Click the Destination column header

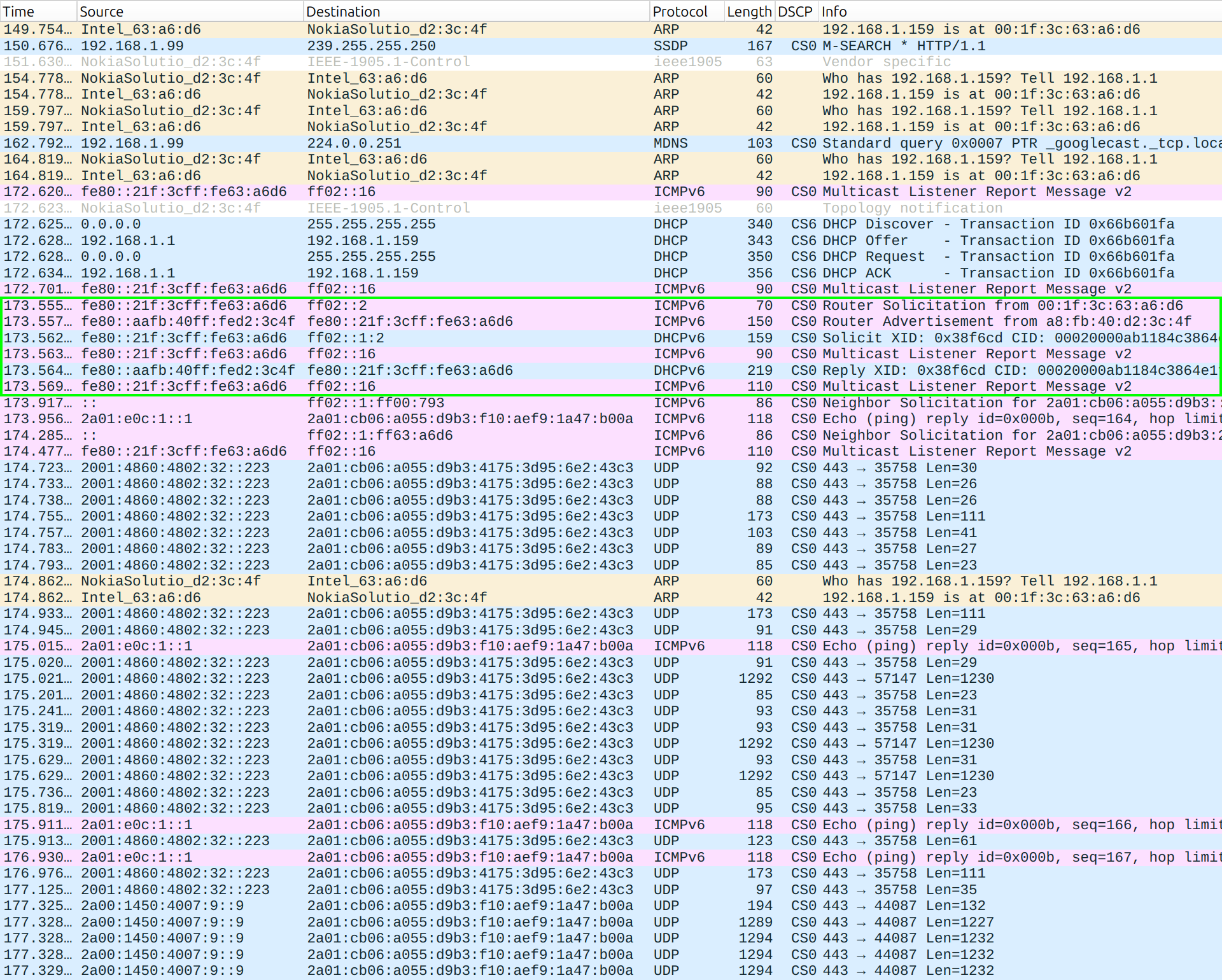pyautogui.click(x=343, y=11)
